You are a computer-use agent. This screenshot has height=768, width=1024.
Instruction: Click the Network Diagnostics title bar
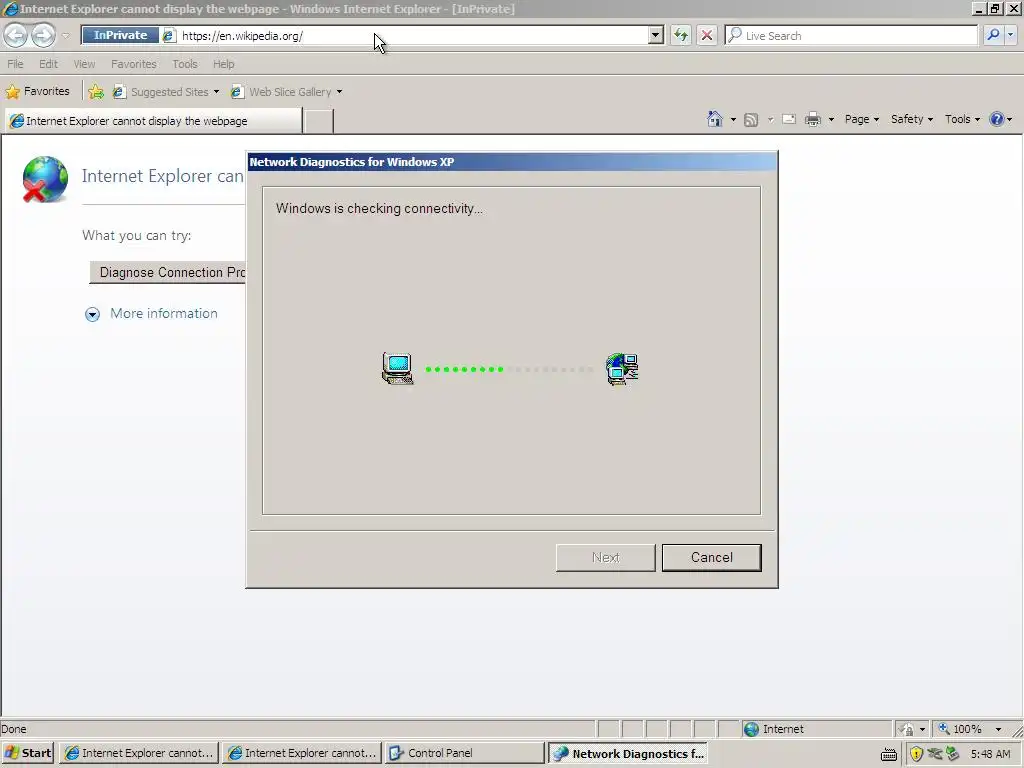click(x=512, y=162)
